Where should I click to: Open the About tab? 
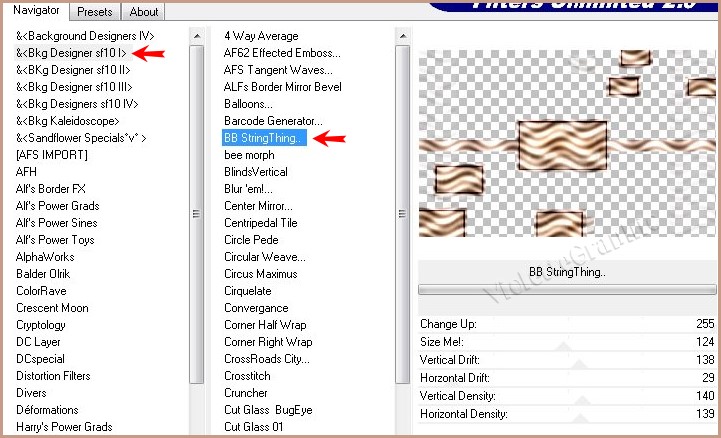pos(144,12)
